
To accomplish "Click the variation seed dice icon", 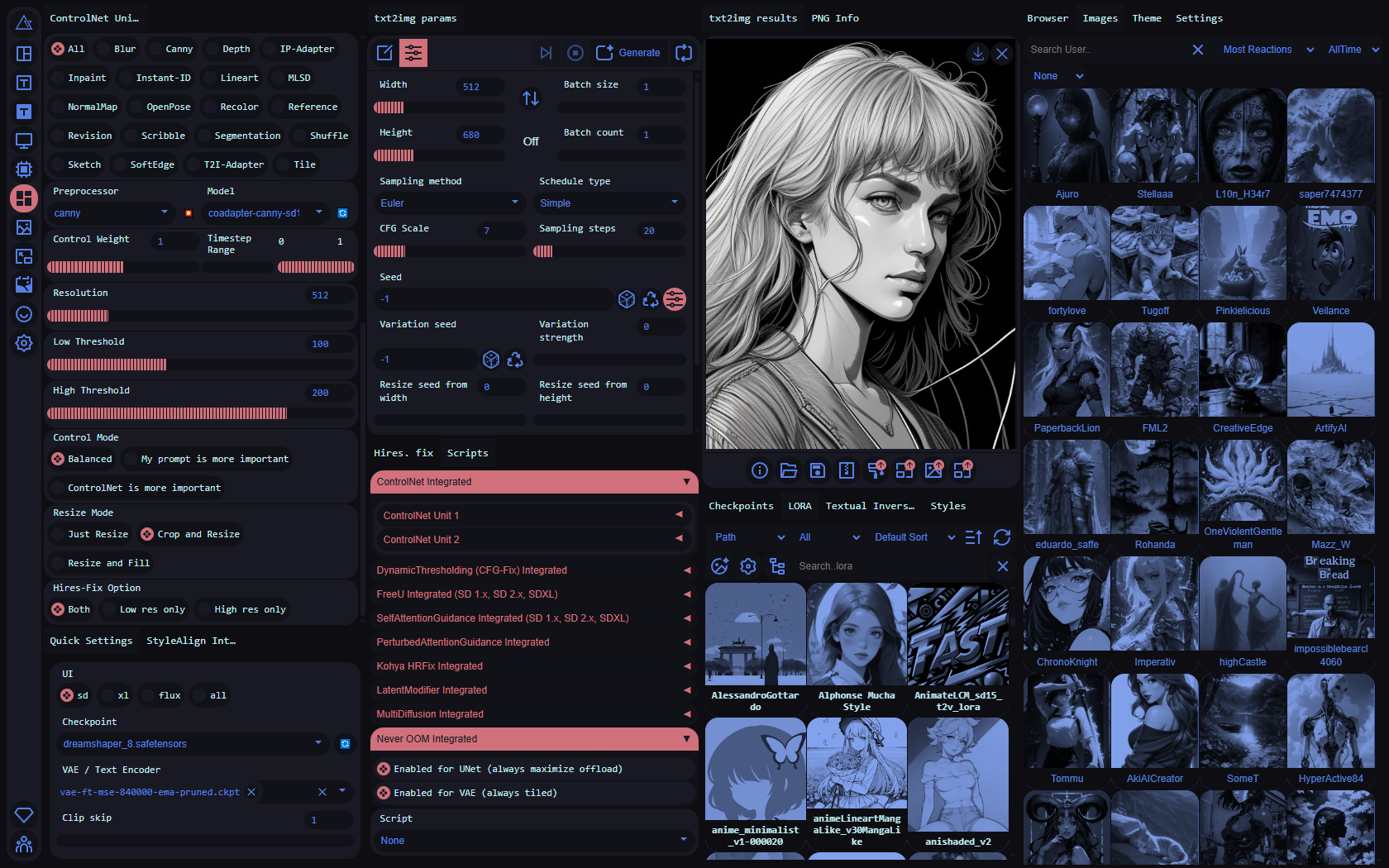I will click(491, 360).
